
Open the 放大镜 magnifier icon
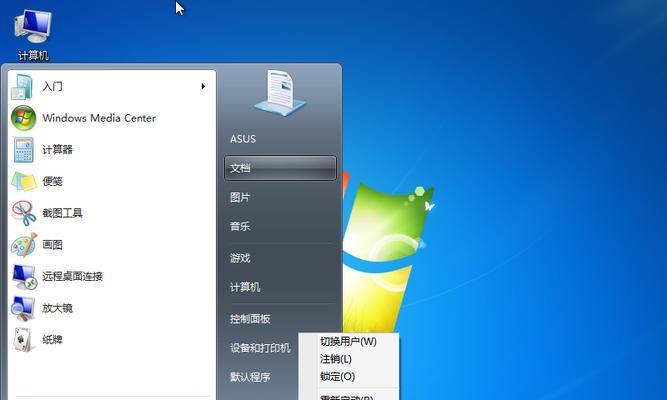(x=23, y=308)
